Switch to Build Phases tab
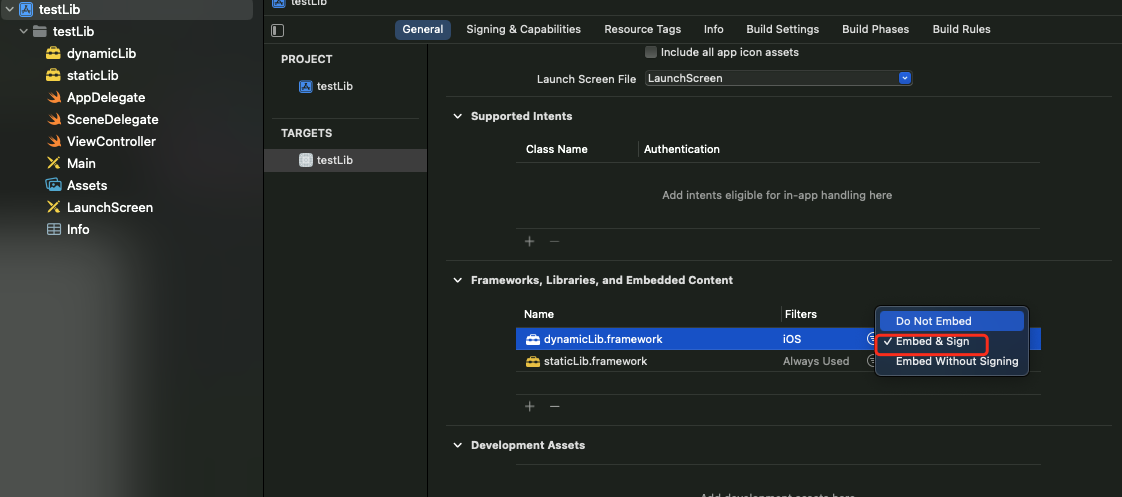The height and width of the screenshot is (497, 1122). click(876, 29)
